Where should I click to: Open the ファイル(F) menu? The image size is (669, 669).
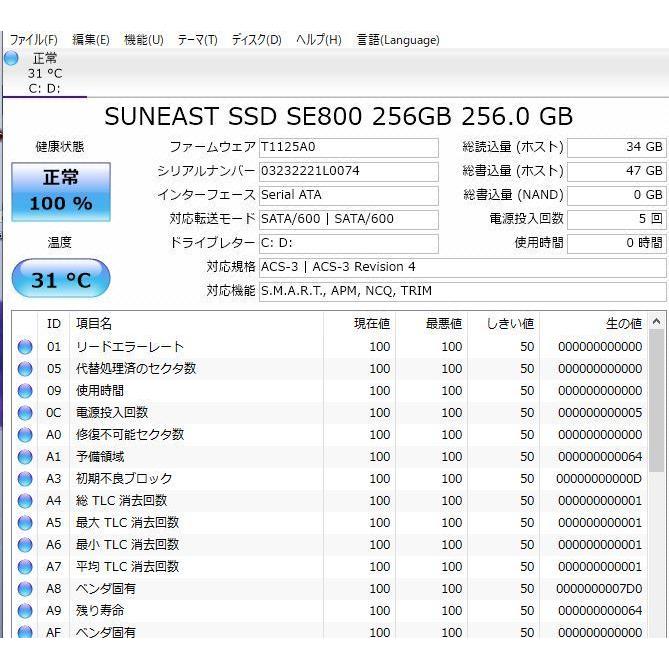(x=33, y=40)
